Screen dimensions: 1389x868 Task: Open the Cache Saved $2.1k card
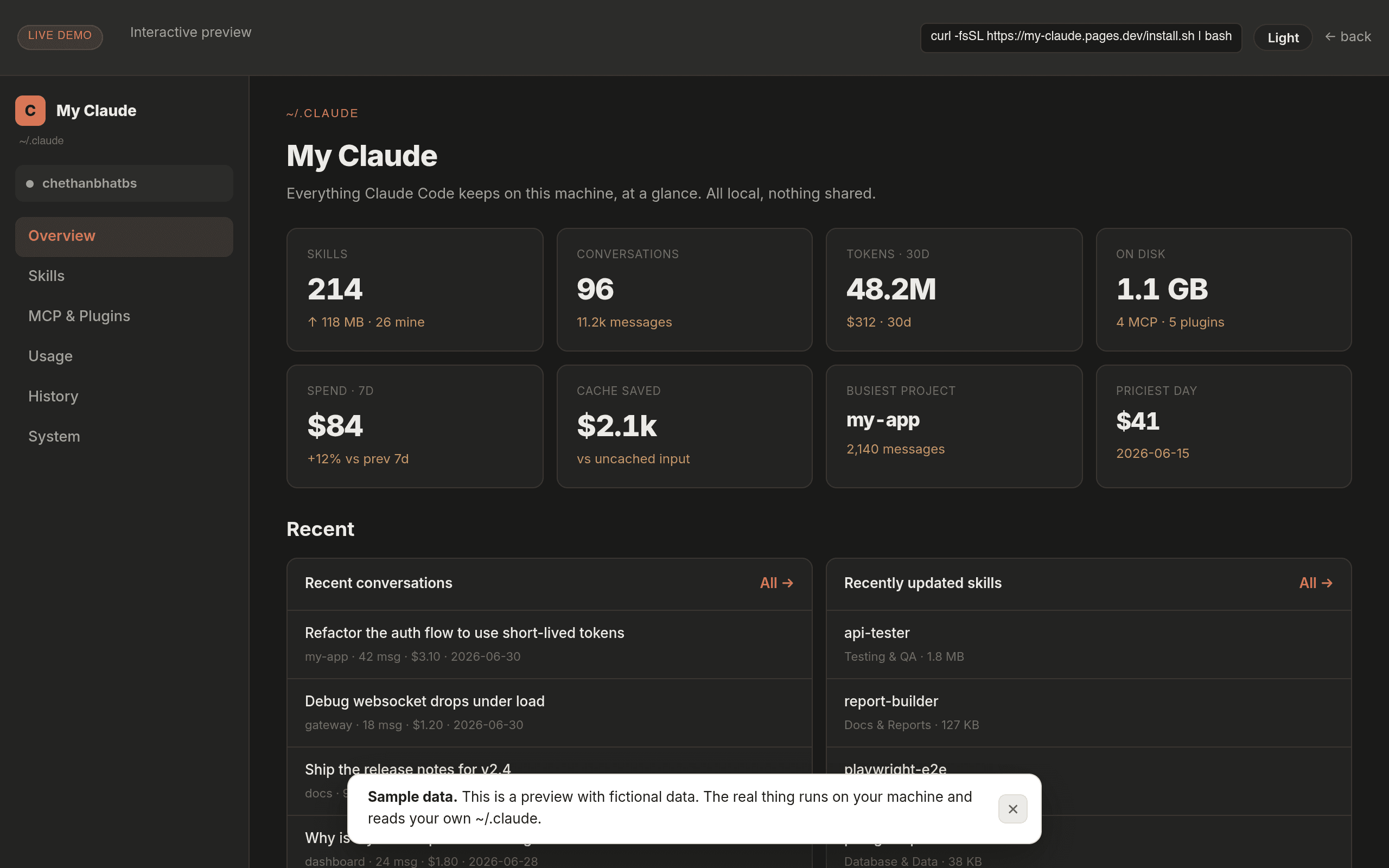coord(684,426)
